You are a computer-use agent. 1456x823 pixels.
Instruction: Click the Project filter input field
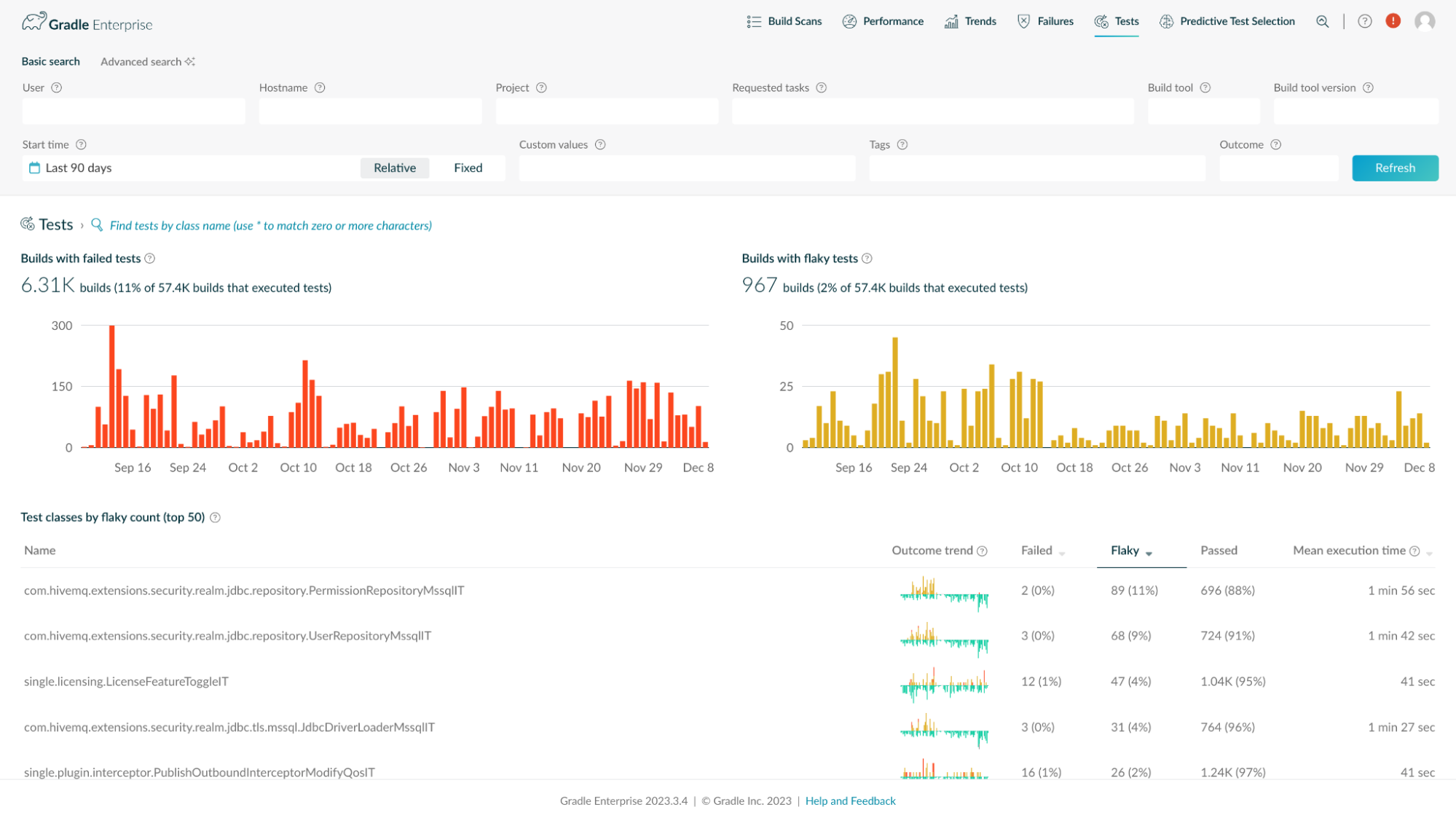pyautogui.click(x=606, y=111)
